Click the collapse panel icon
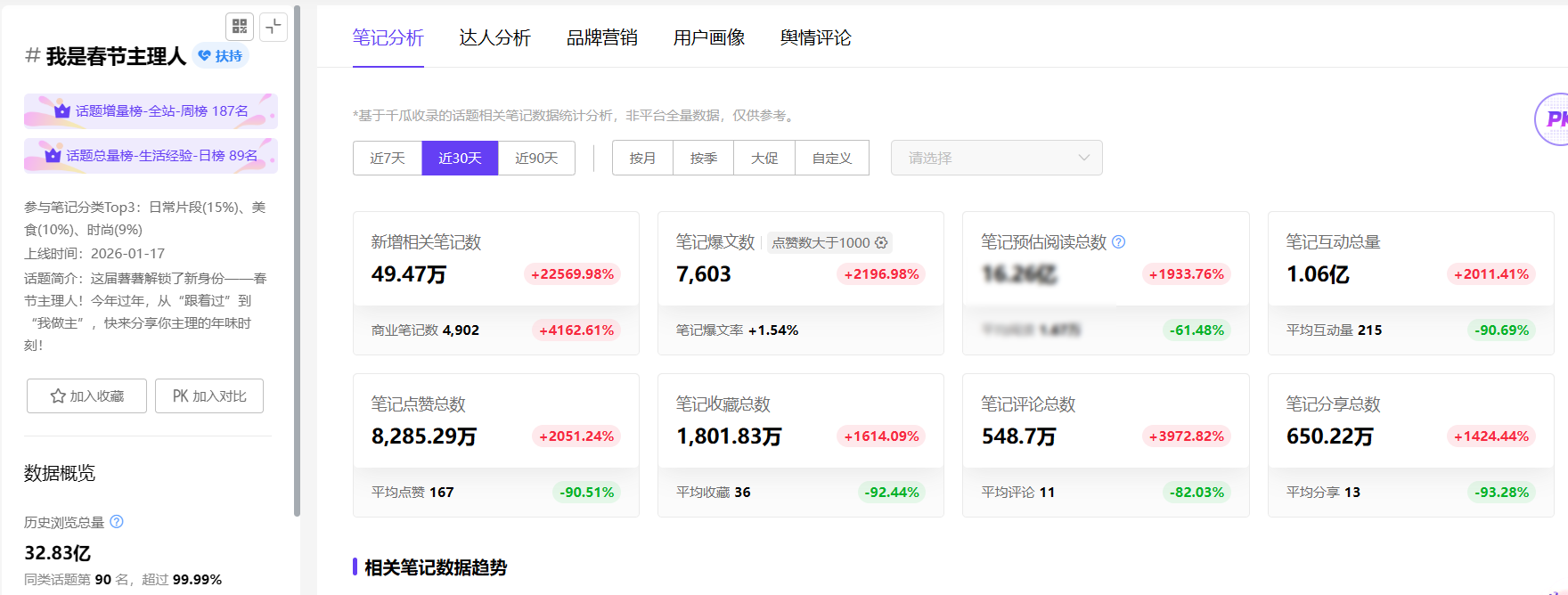Image resolution: width=1568 pixels, height=595 pixels. tap(274, 27)
